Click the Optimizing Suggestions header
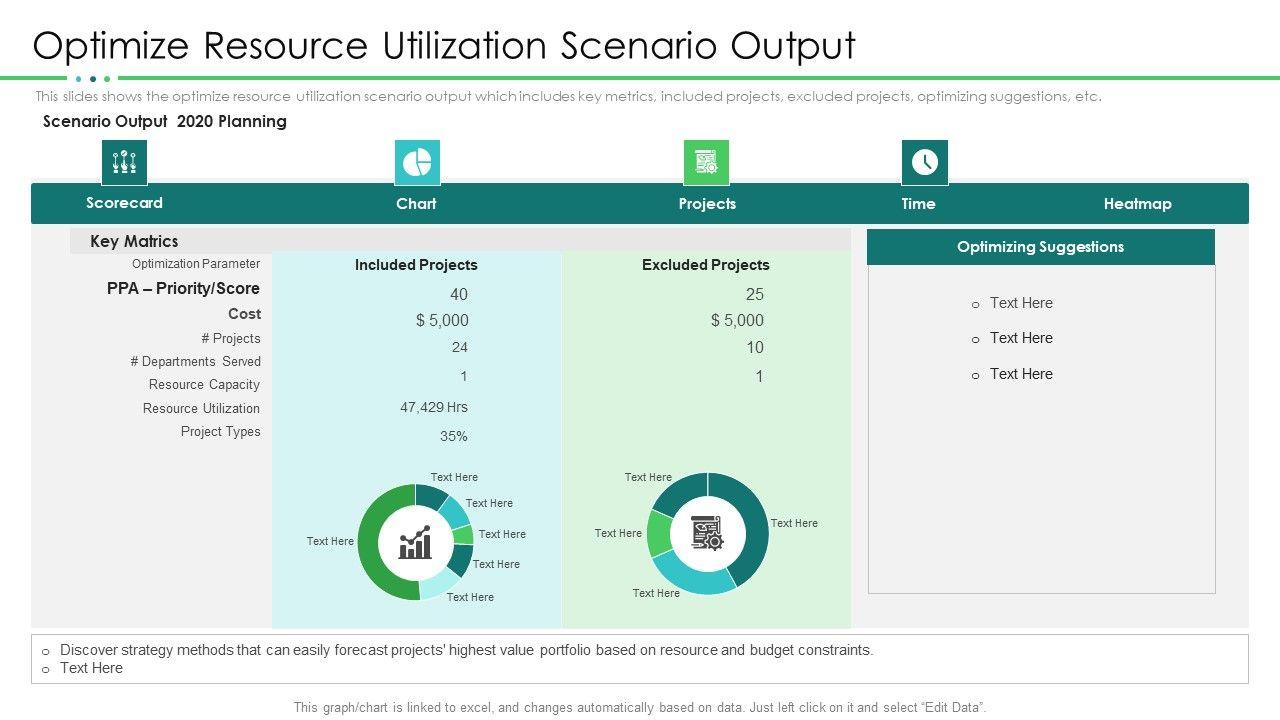 coord(1040,247)
